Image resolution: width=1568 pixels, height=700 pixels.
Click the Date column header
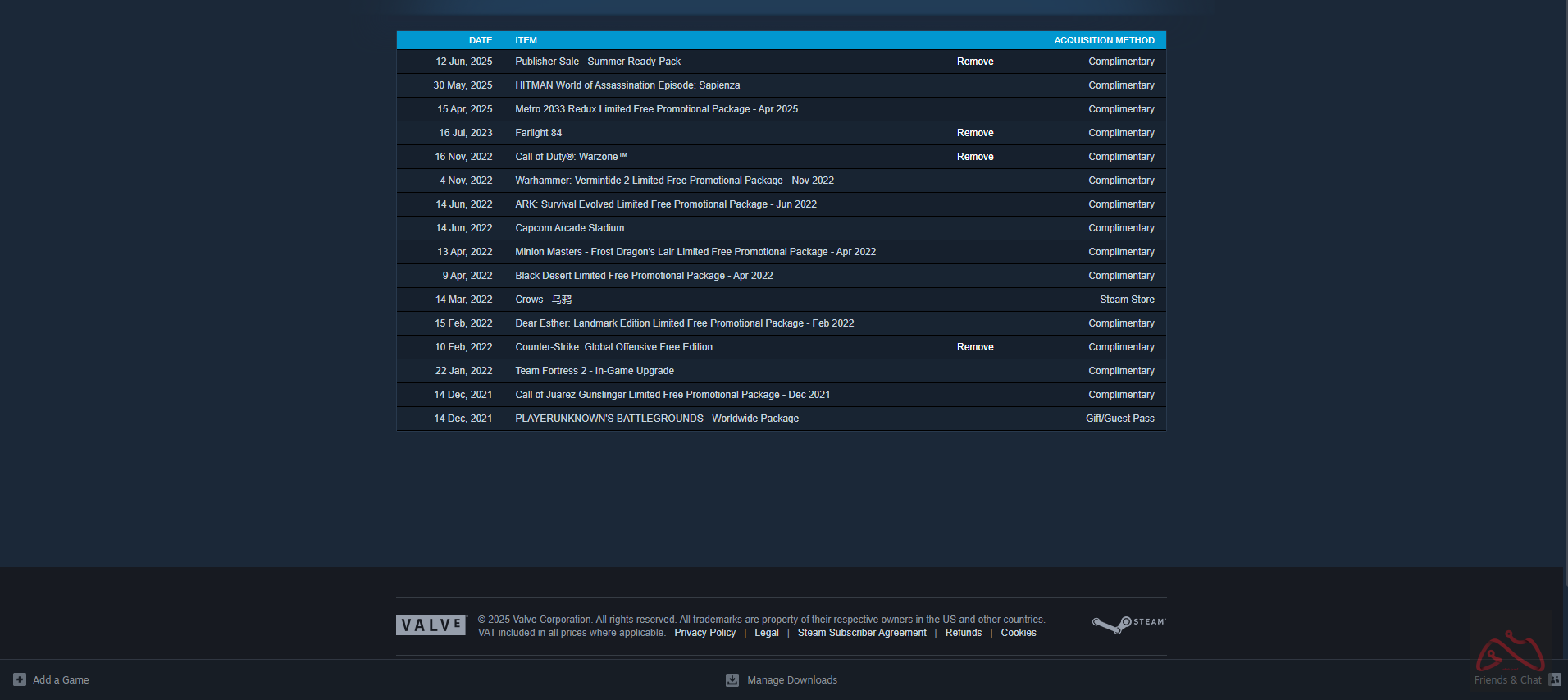pyautogui.click(x=481, y=40)
